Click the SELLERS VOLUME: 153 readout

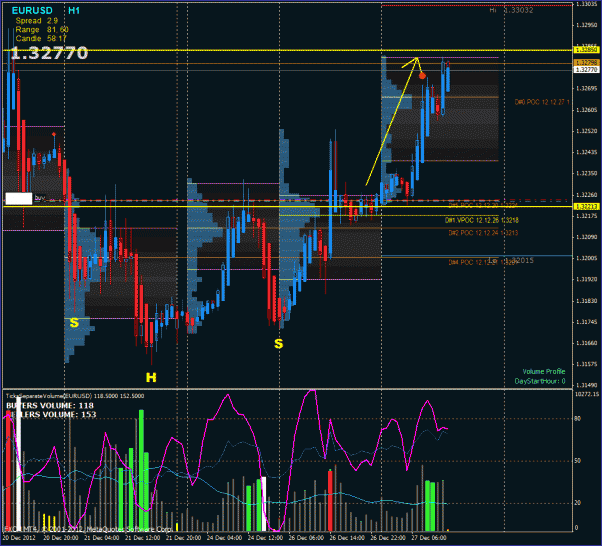[51, 414]
